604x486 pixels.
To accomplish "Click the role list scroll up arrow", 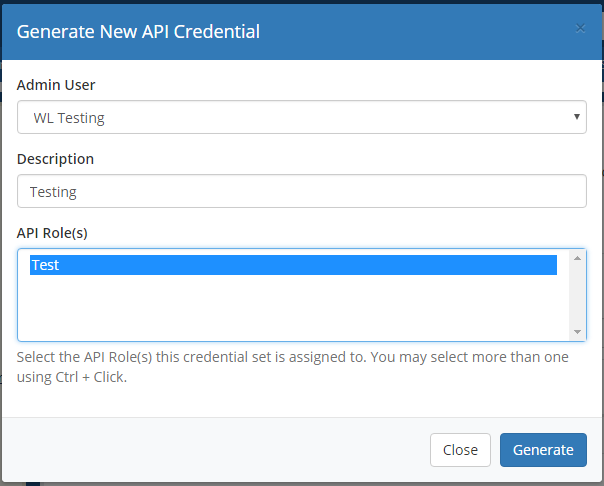I will click(577, 258).
